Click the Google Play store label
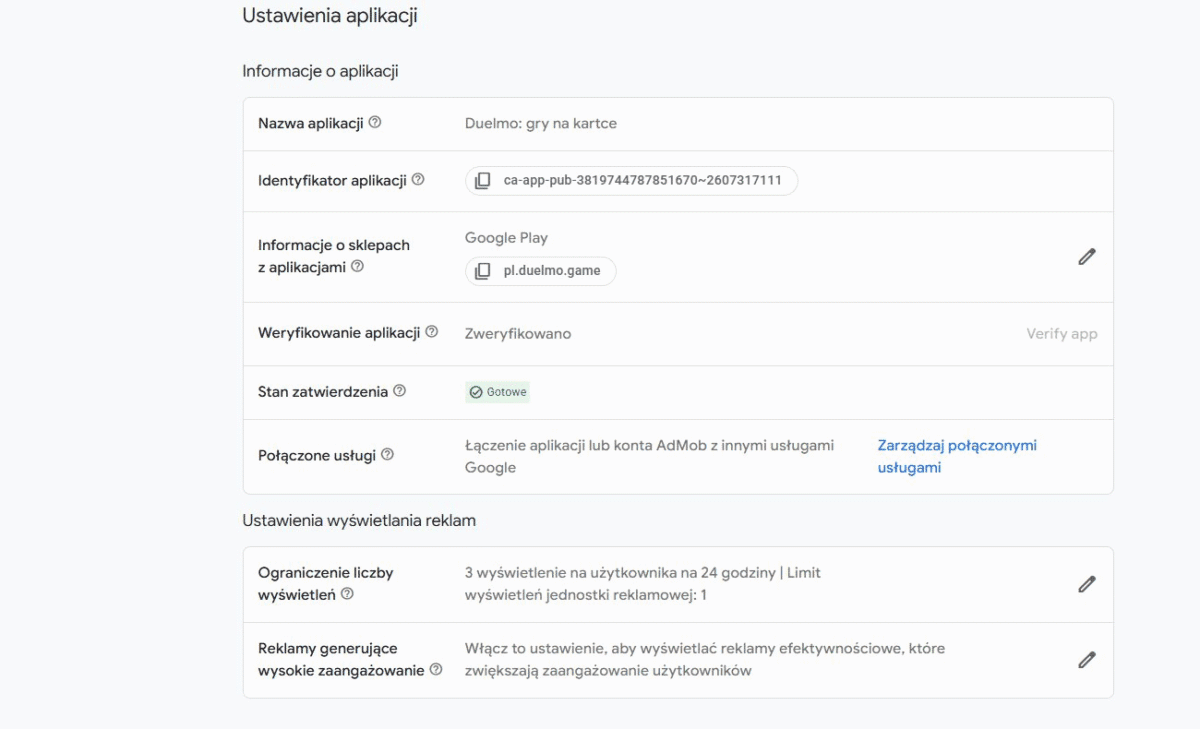The image size is (1200, 729). pyautogui.click(x=506, y=238)
